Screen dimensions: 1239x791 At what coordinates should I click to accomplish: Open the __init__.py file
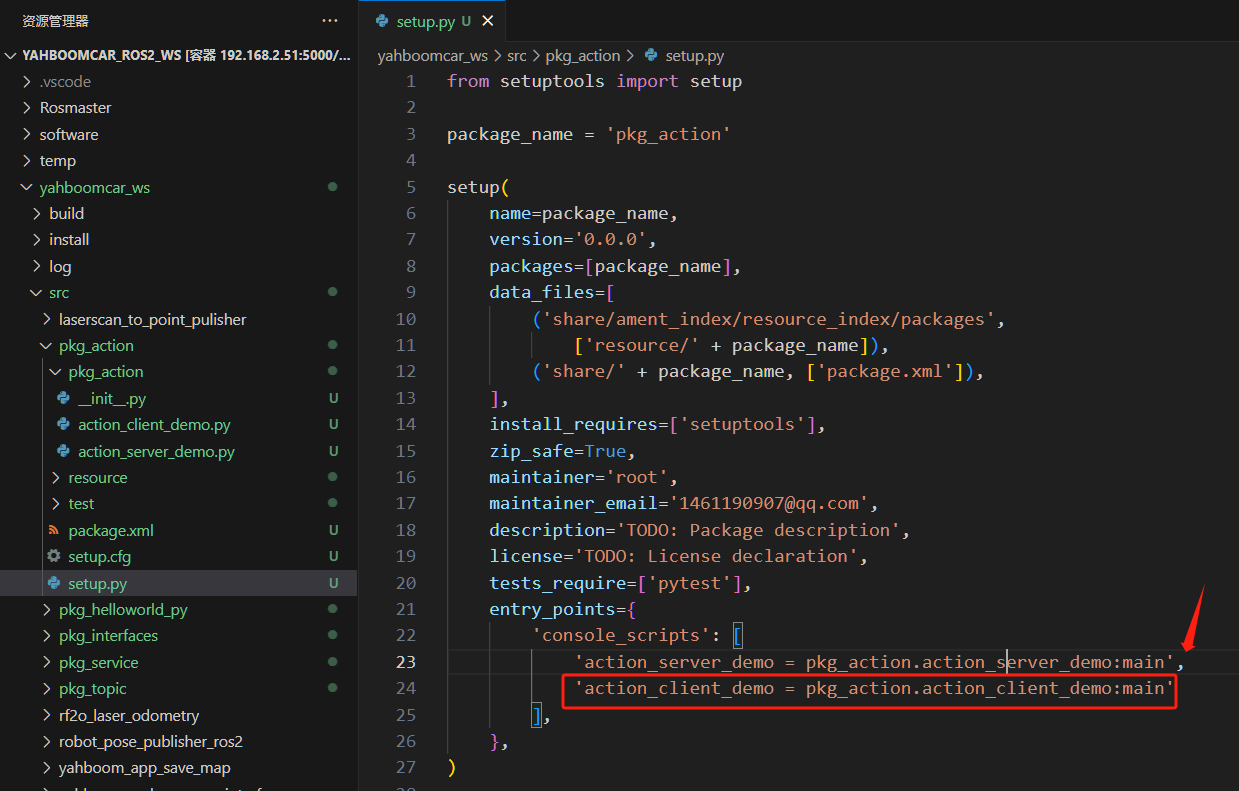[x=178, y=398]
